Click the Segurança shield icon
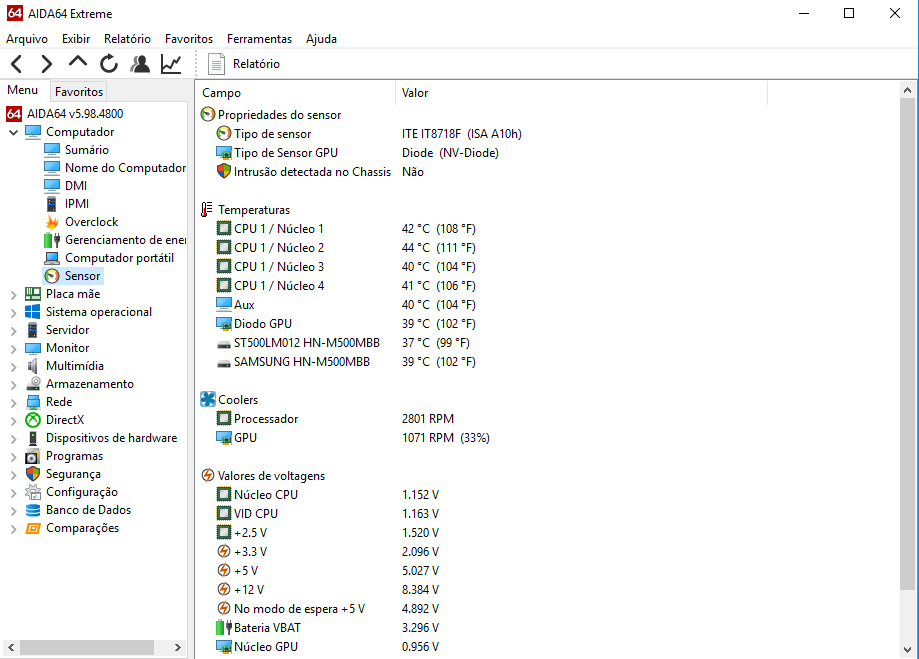This screenshot has width=919, height=659. [33, 474]
